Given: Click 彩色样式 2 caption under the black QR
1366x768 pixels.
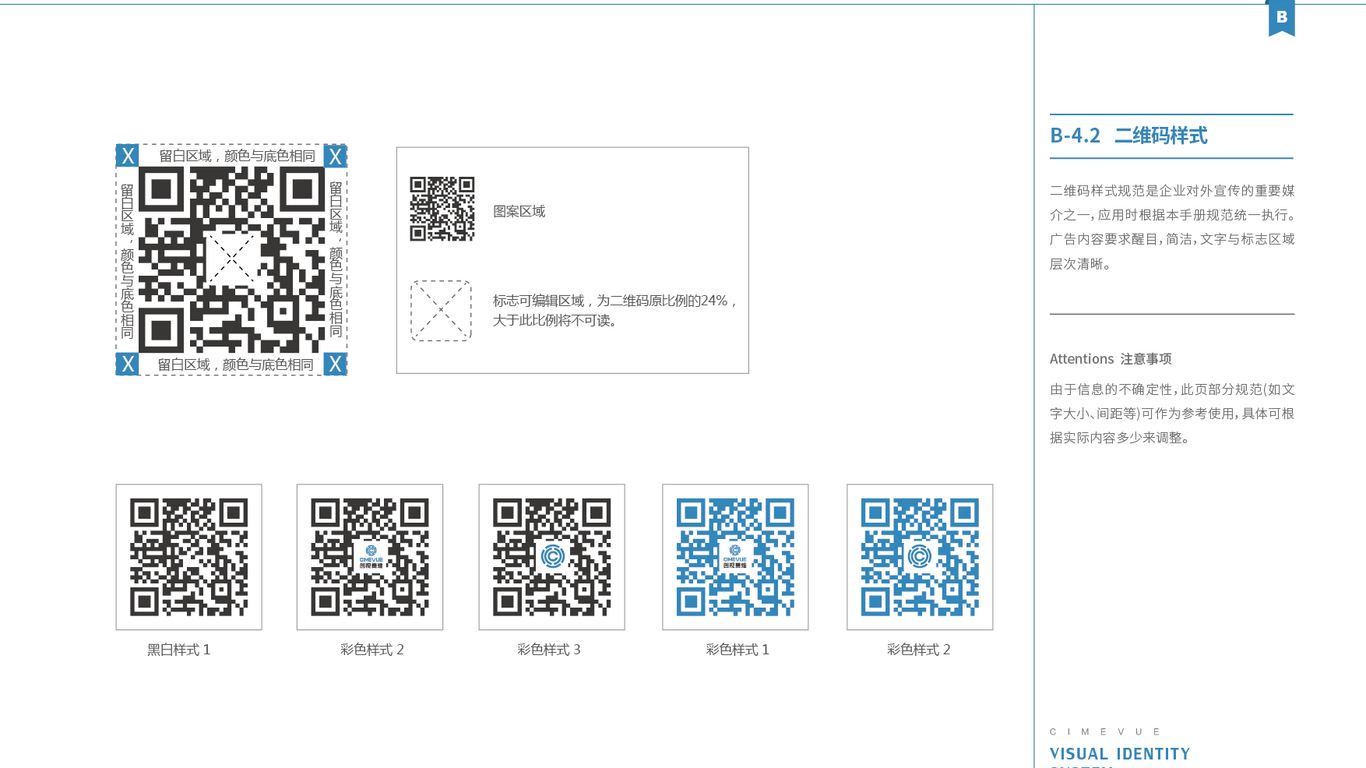Looking at the screenshot, I should (x=372, y=650).
